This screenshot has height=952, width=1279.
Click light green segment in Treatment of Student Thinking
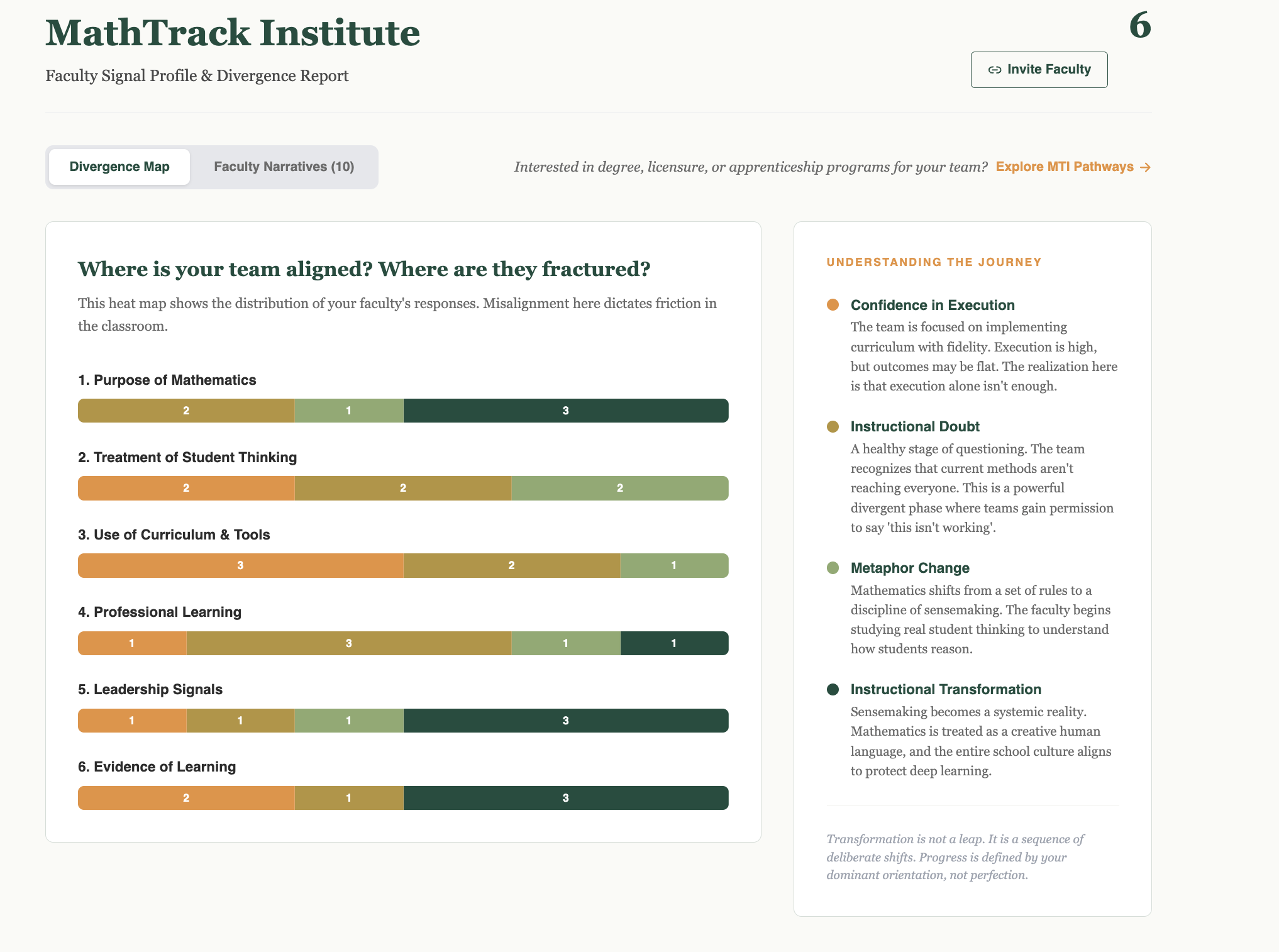click(619, 489)
